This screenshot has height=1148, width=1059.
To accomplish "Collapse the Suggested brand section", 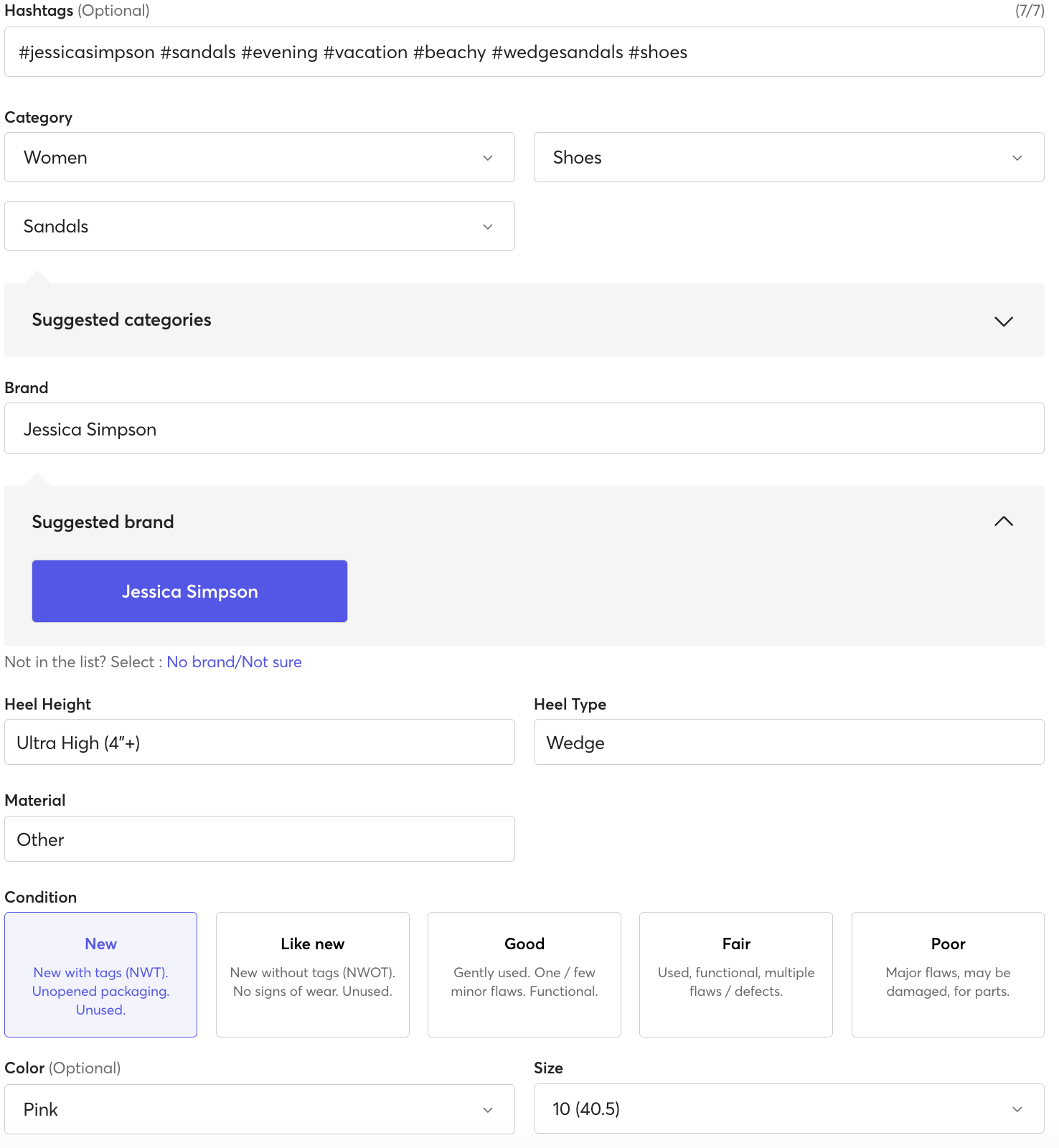I will [x=1003, y=522].
